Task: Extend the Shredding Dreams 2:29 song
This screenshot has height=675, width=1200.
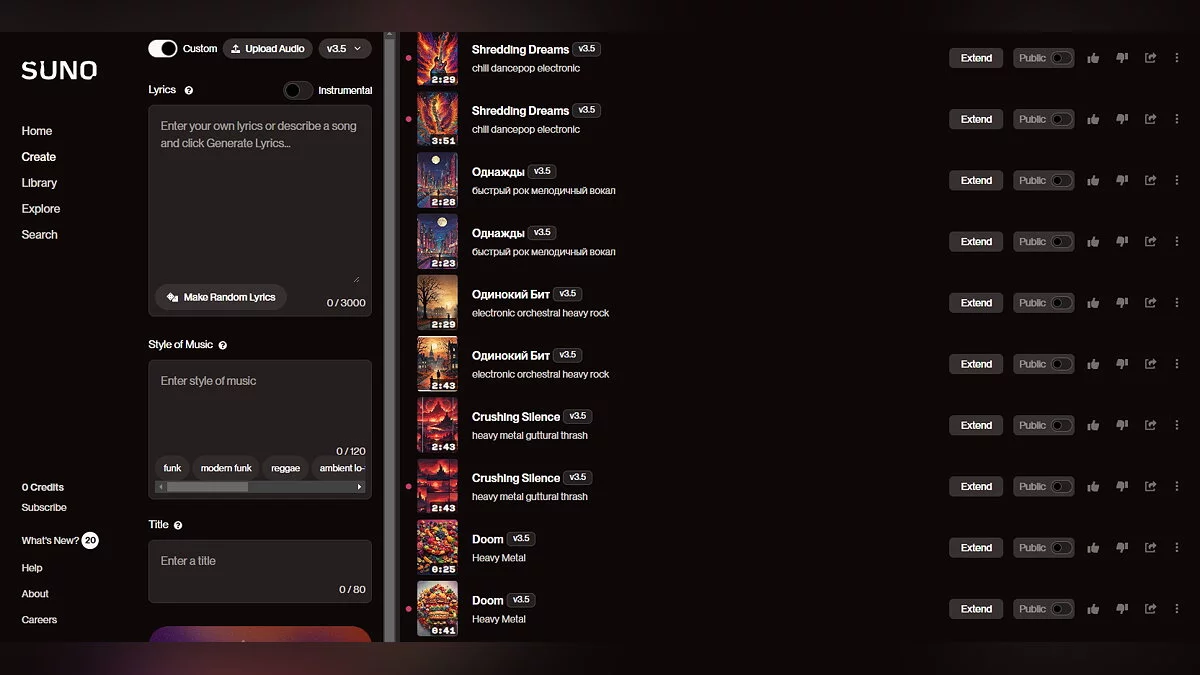Action: pos(976,58)
